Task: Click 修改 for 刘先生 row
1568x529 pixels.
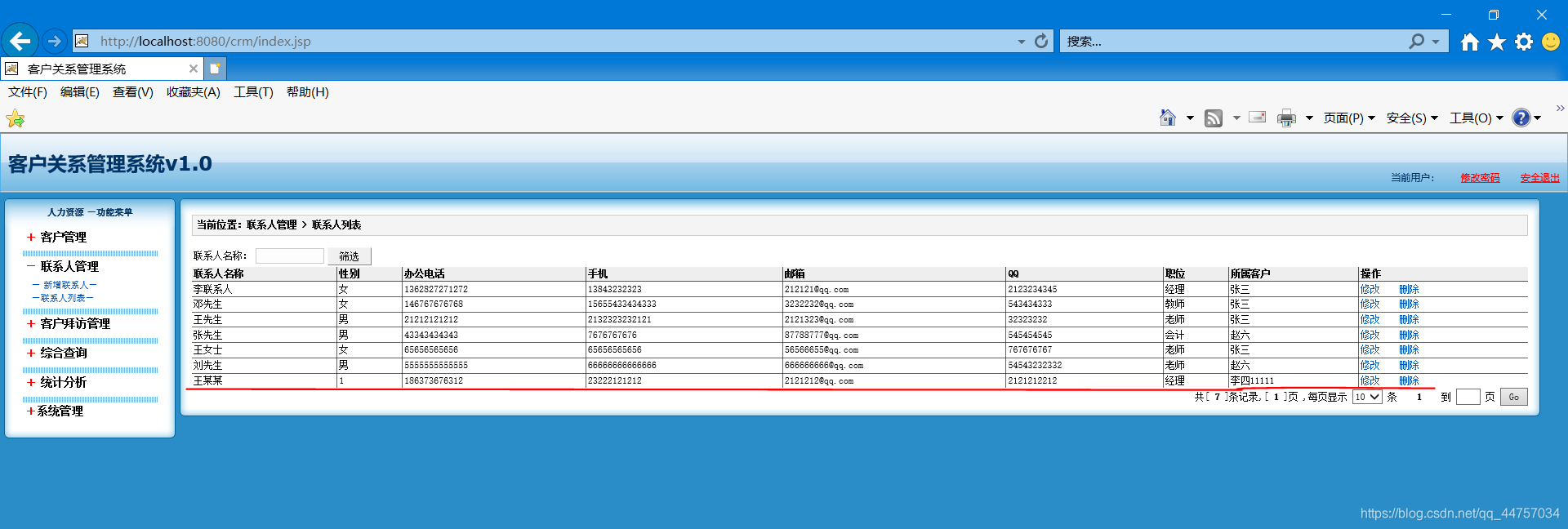Action: (x=1370, y=366)
